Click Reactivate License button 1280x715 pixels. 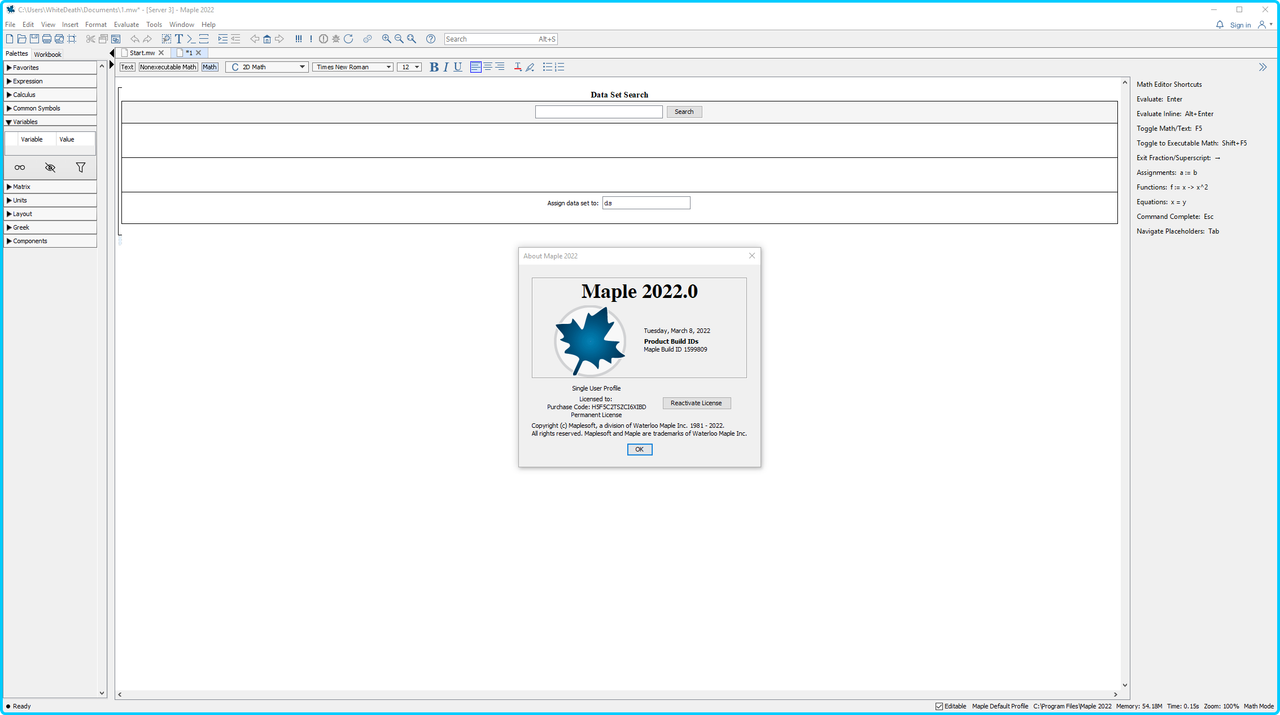697,403
